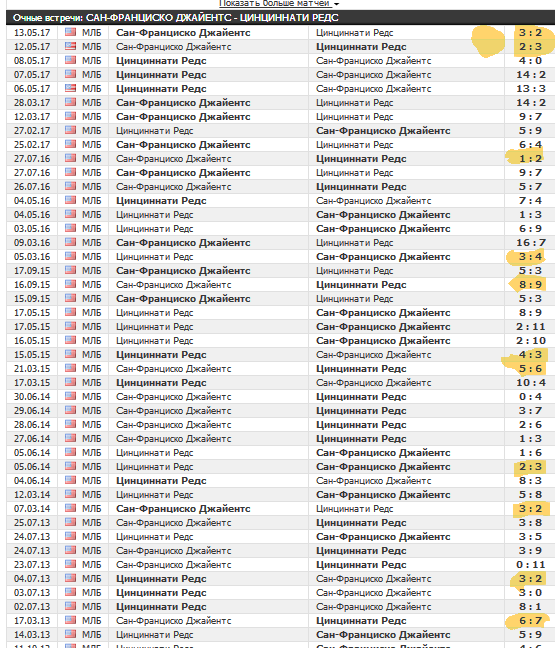
Task: Click home team Сан-Франциско Джайентс in 07.03.14 row
Action: (183, 509)
